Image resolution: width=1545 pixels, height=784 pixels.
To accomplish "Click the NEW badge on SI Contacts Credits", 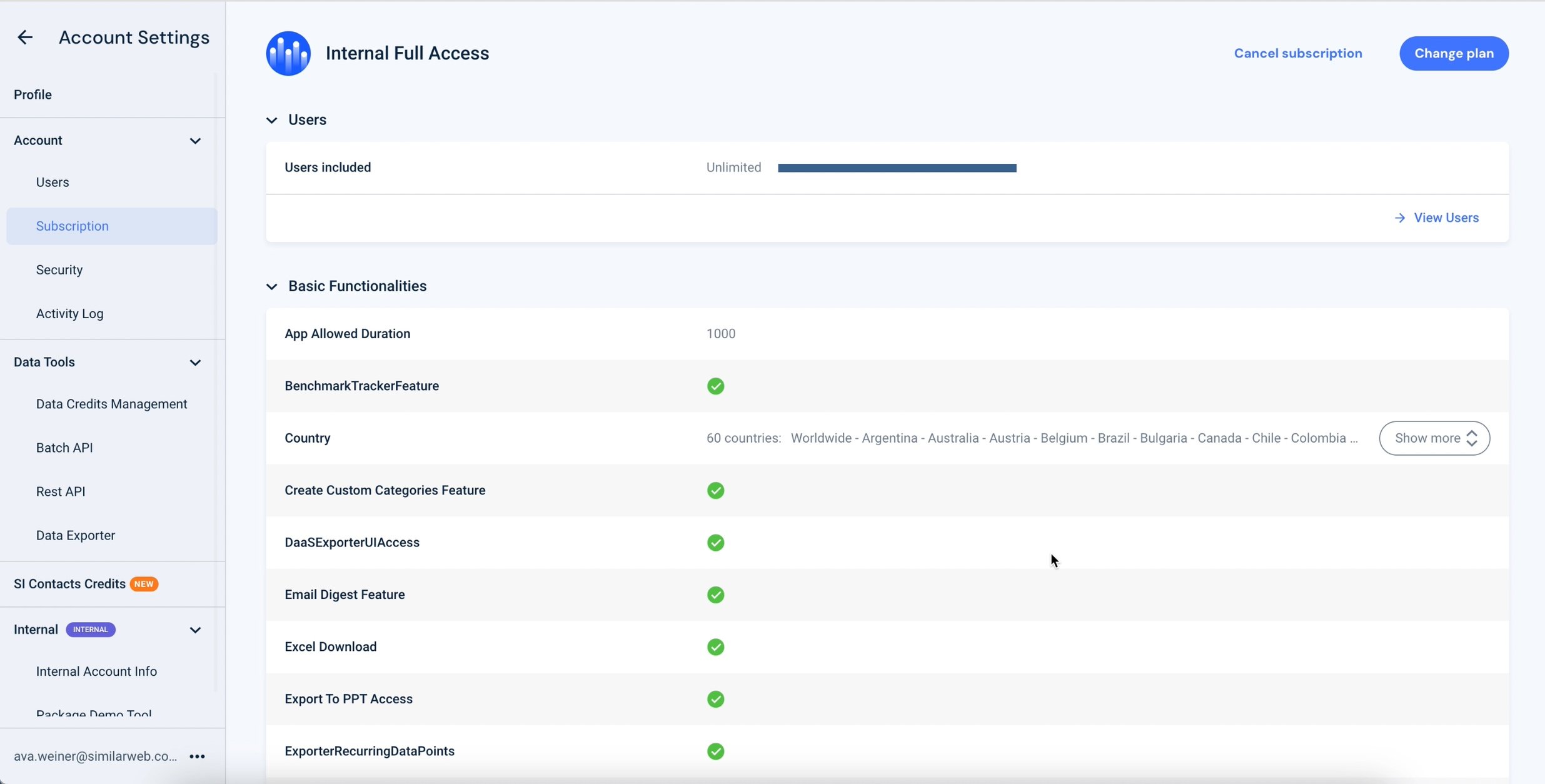I will [144, 584].
